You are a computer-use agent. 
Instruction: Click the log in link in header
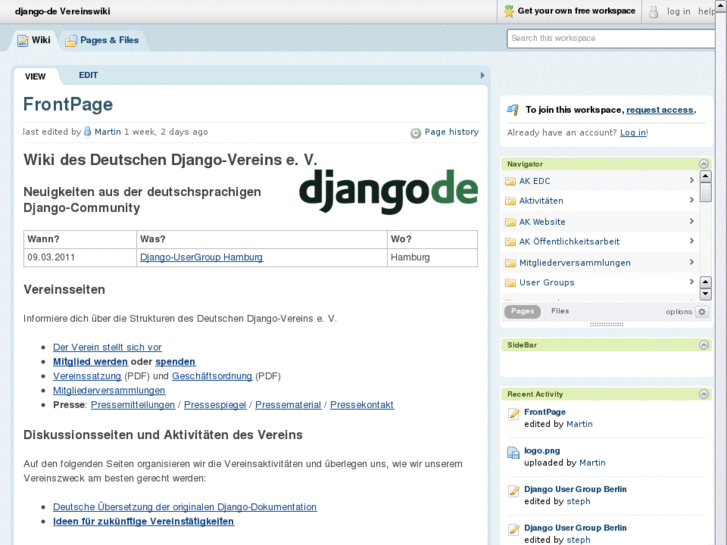tap(678, 12)
